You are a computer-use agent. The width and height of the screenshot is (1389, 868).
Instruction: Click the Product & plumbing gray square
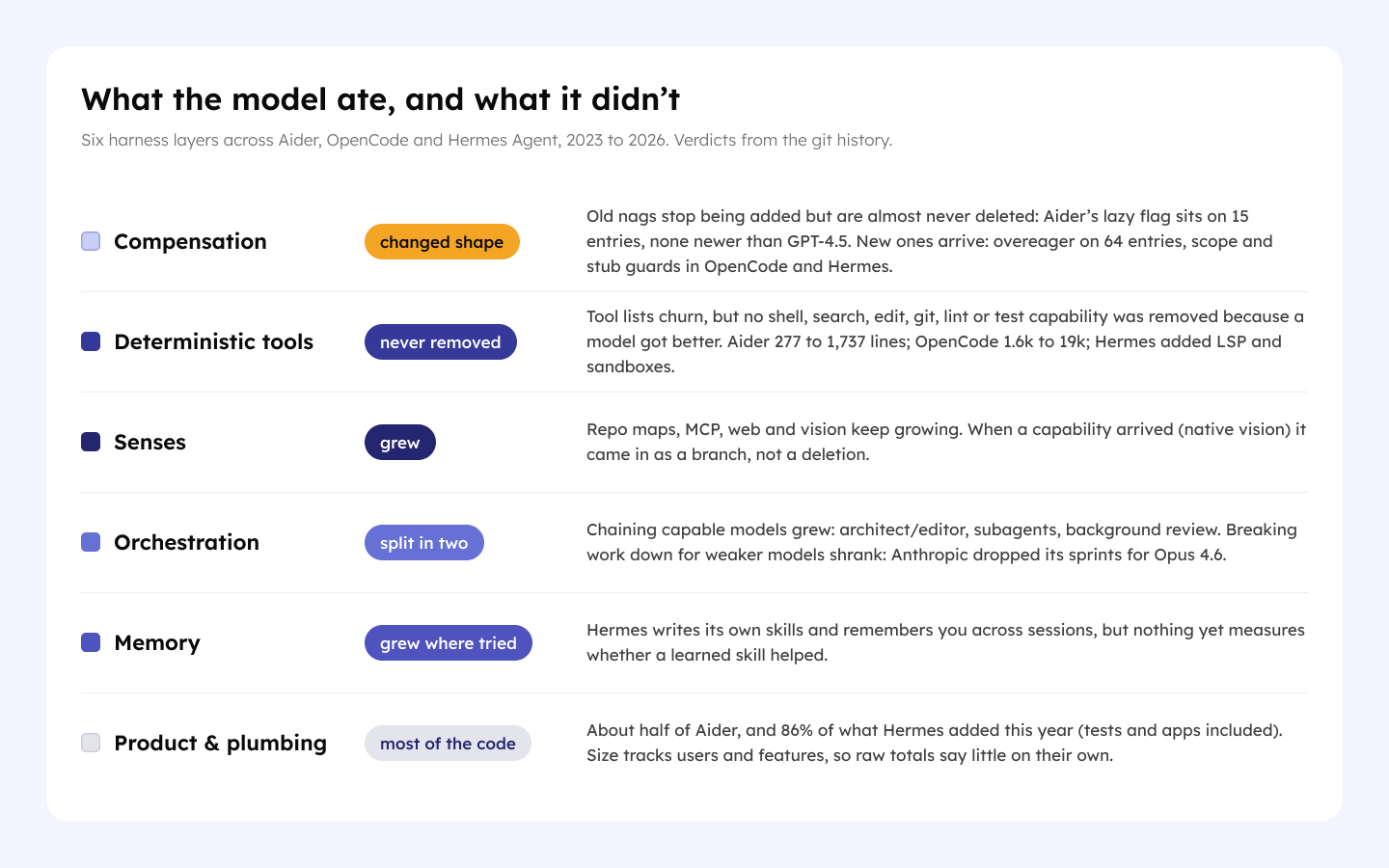(91, 743)
